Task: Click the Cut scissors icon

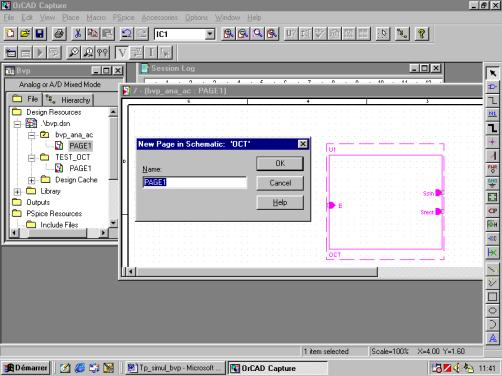Action: tap(78, 34)
